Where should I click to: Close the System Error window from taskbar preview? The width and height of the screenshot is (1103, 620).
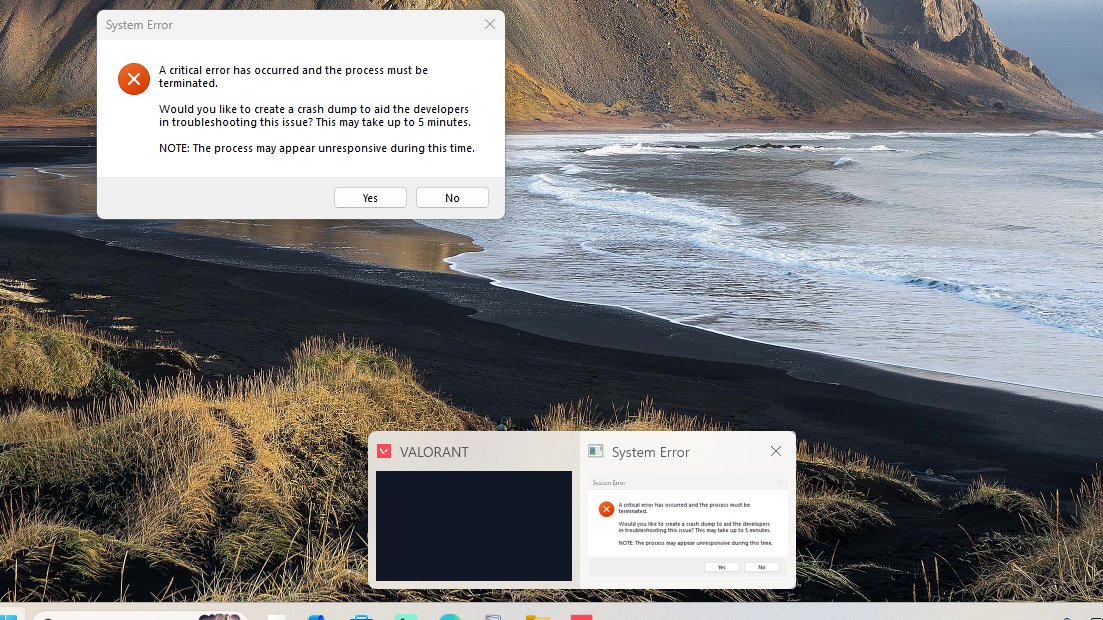776,451
